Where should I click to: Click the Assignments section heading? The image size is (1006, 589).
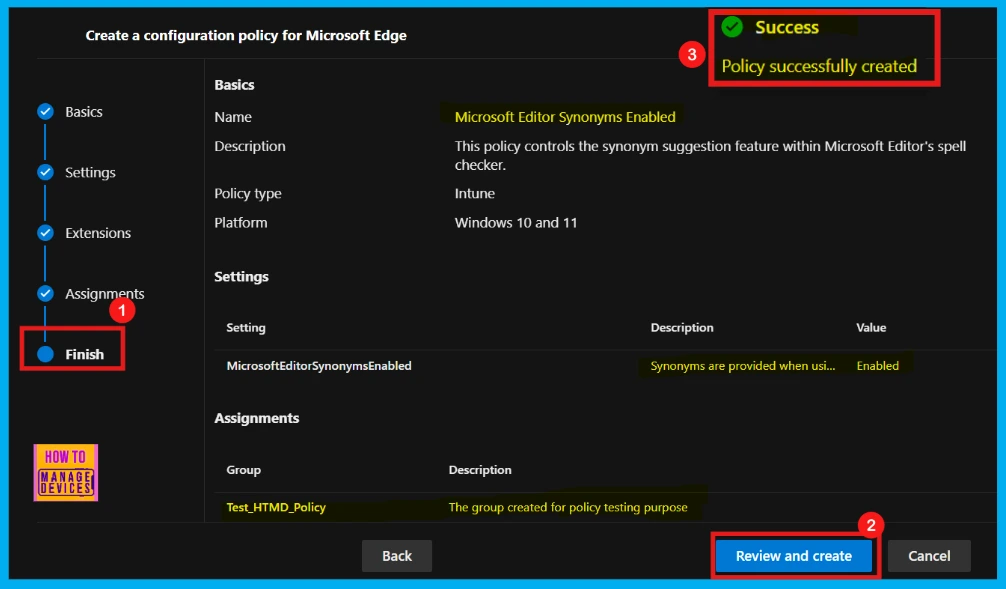257,418
